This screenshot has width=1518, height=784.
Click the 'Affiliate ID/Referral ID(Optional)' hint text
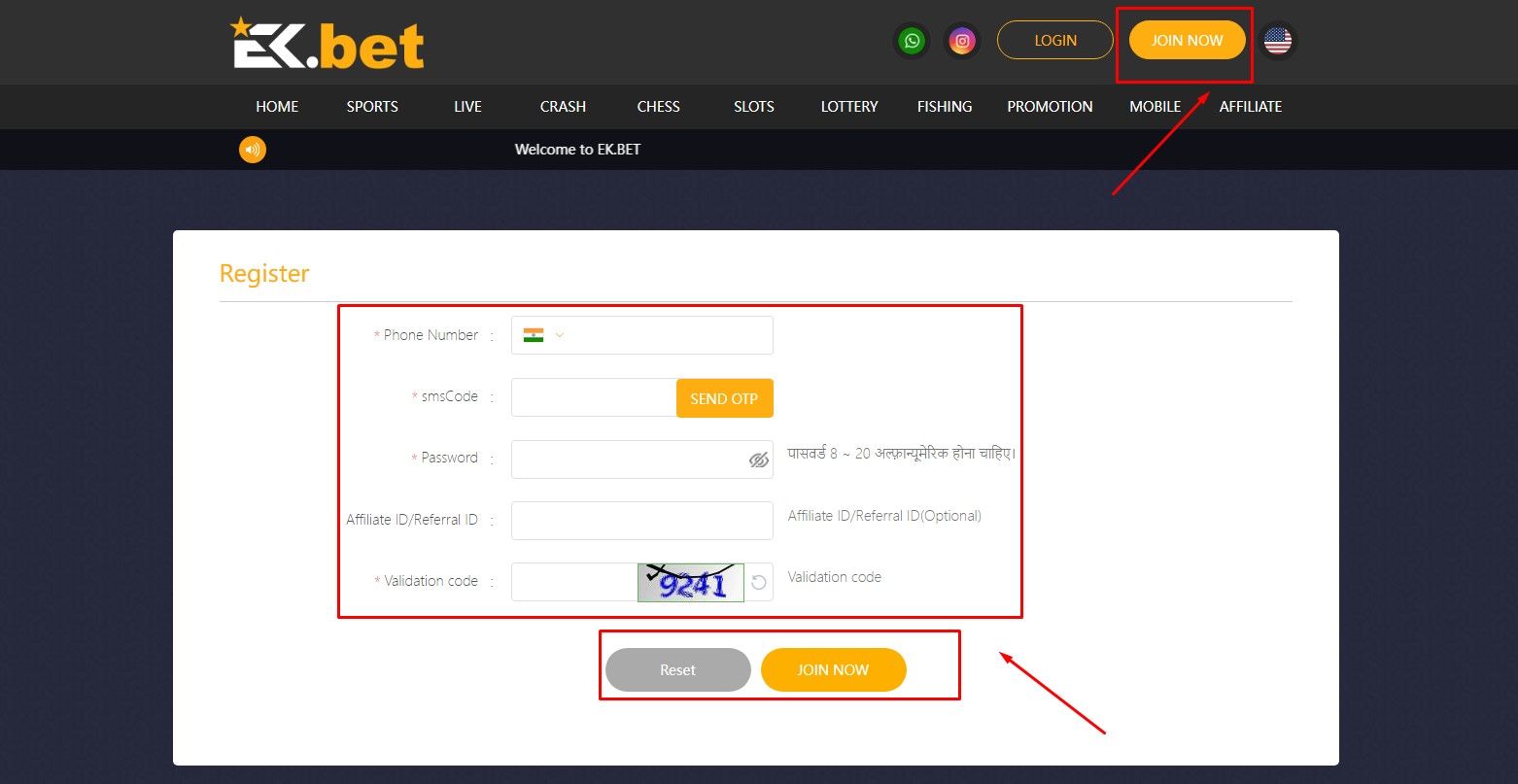[x=884, y=516]
